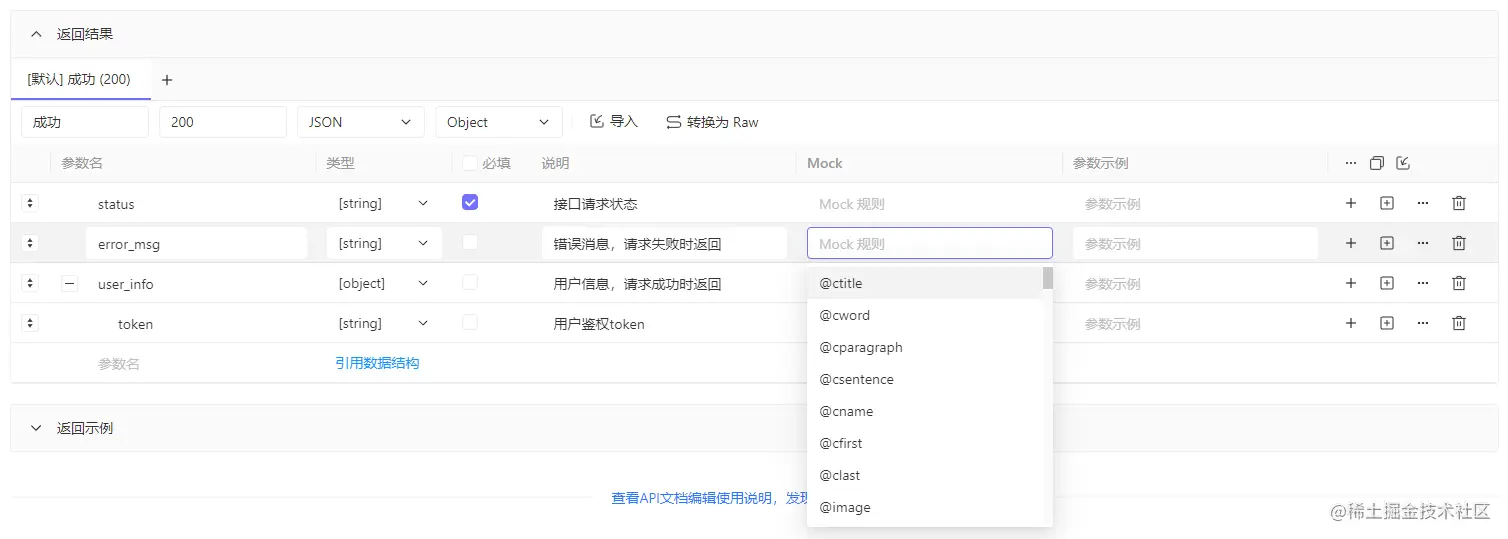Image resolution: width=1508 pixels, height=539 pixels.
Task: Click the response name field 成功
Action: coord(84,122)
